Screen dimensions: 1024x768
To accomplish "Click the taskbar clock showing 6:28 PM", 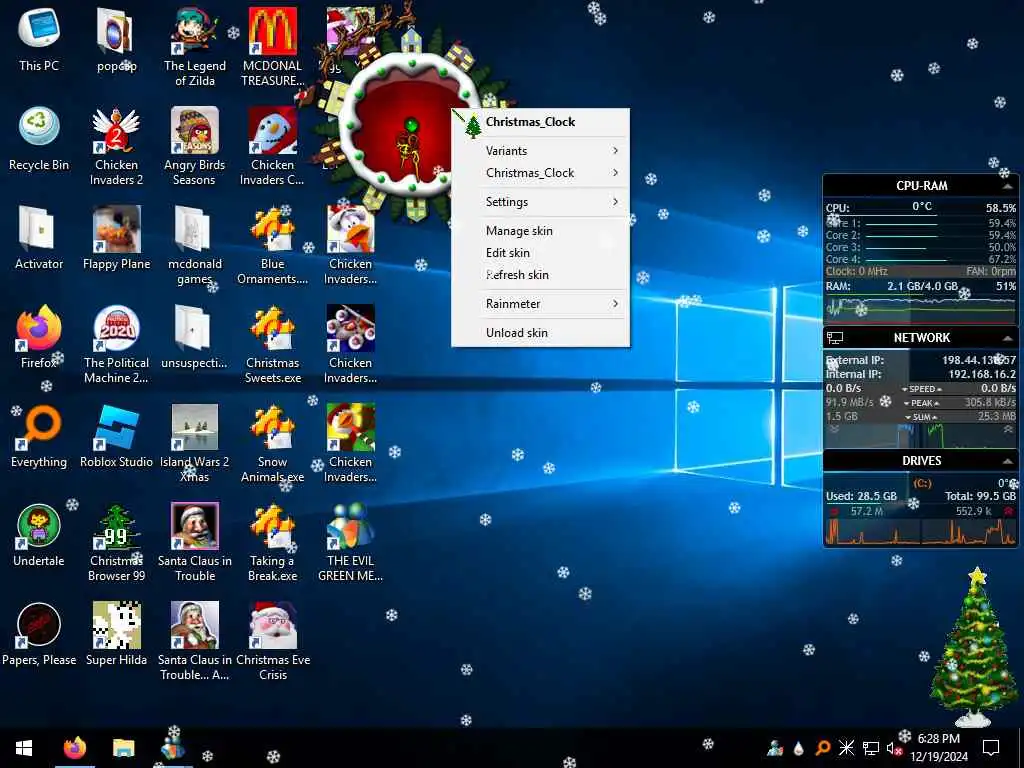I will coord(938,748).
